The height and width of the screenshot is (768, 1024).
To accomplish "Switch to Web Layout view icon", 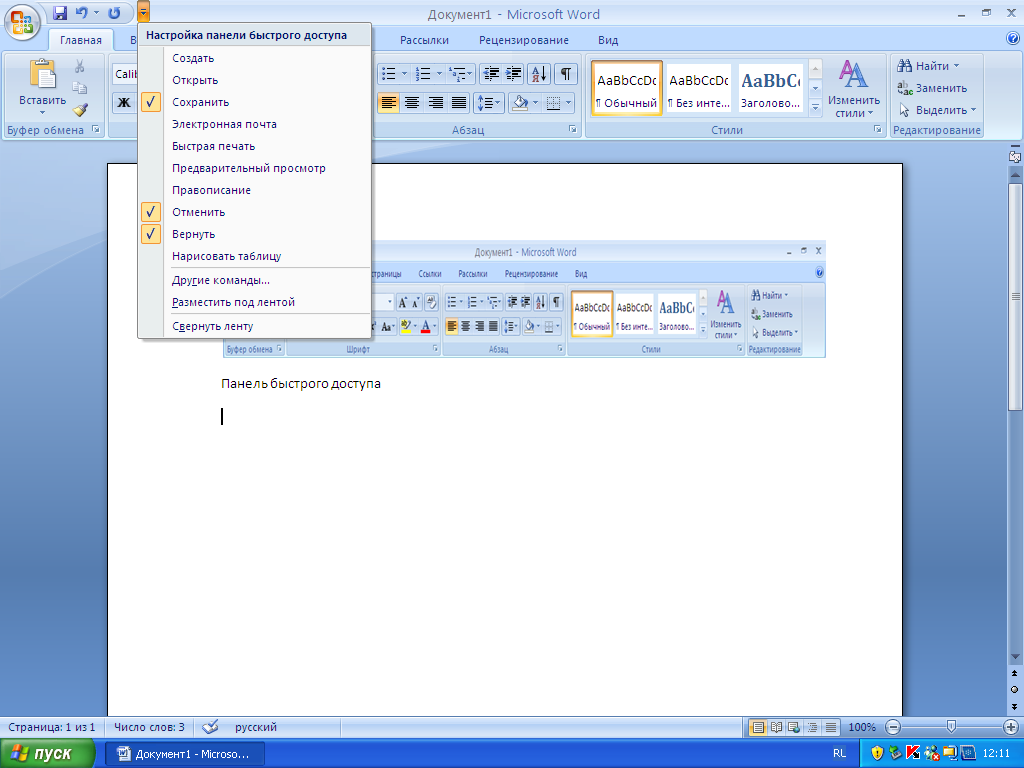I will tap(794, 727).
